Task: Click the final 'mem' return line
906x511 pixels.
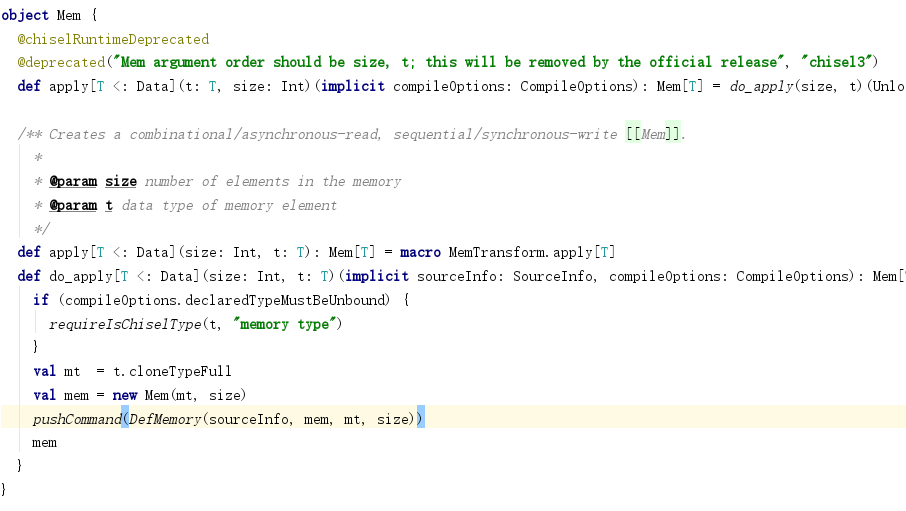Action: pyautogui.click(x=44, y=443)
